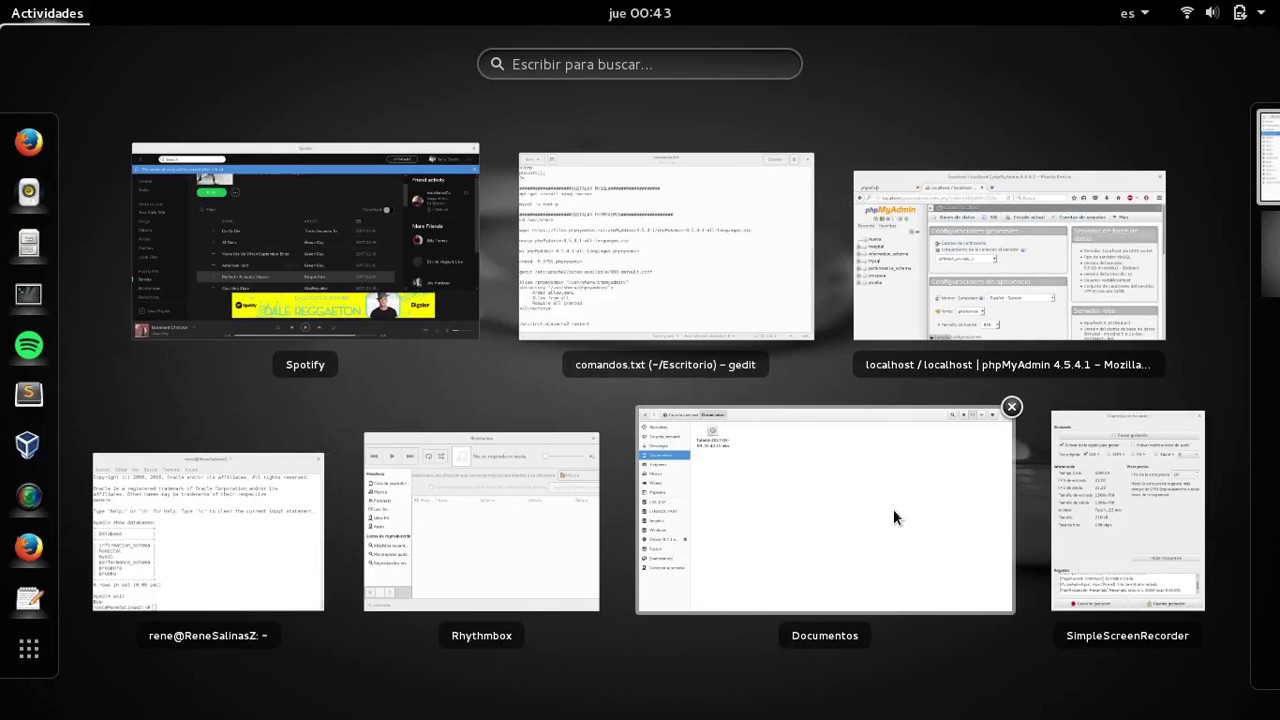Click the 'SimpleScreenRecorder' window caption
Image resolution: width=1280 pixels, height=720 pixels.
pyautogui.click(x=1127, y=636)
